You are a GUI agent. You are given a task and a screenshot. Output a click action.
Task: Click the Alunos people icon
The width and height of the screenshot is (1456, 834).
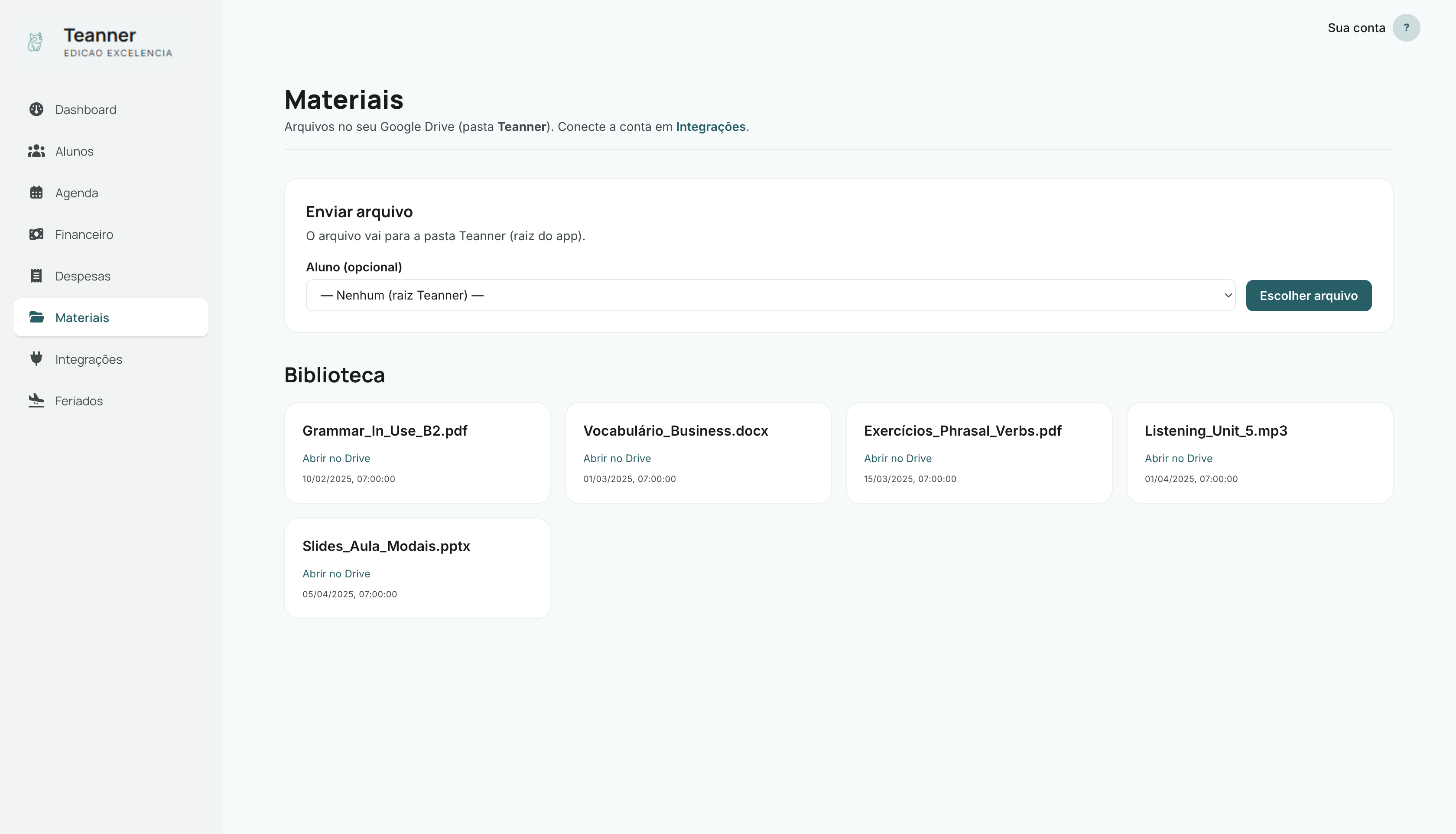click(x=36, y=151)
